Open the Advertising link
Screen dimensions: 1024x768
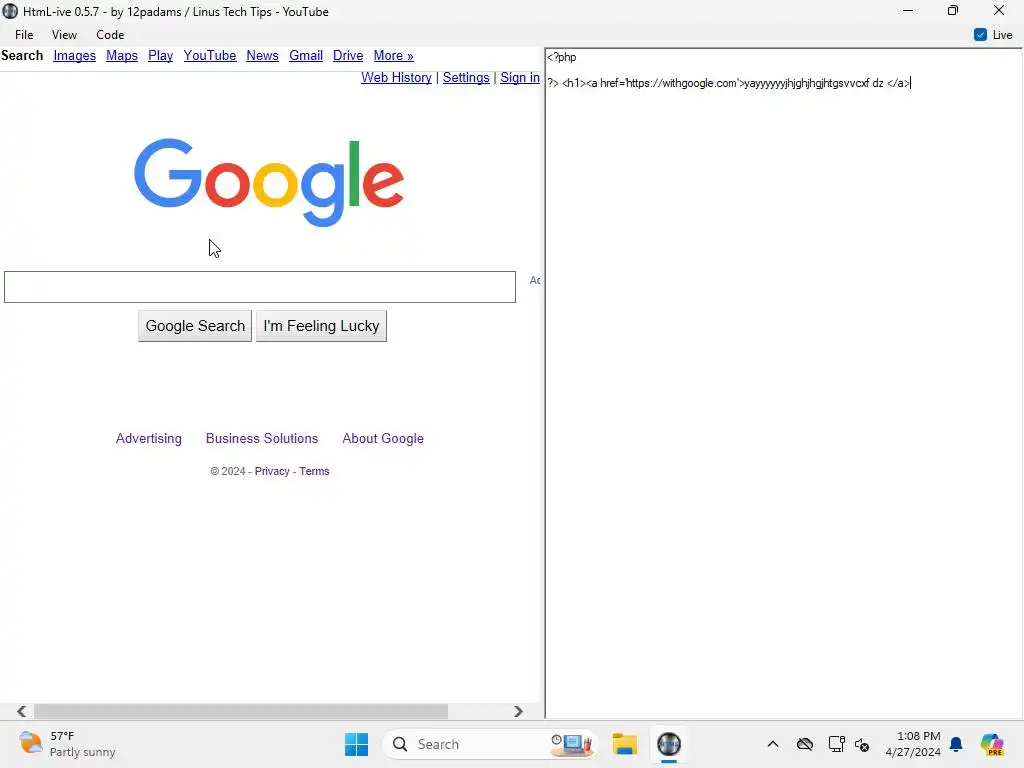pos(149,438)
